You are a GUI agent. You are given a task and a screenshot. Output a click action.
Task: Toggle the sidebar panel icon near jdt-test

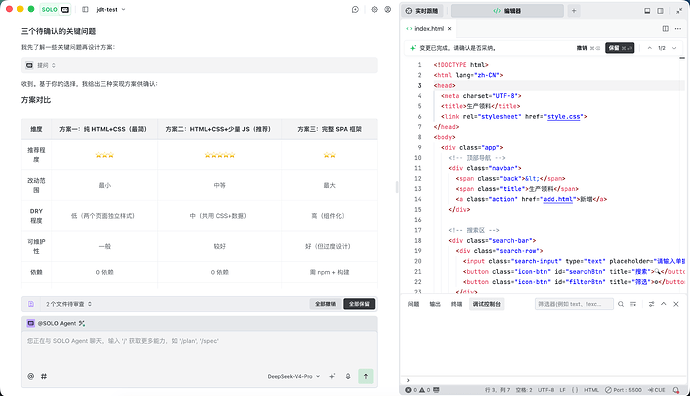[85, 9]
